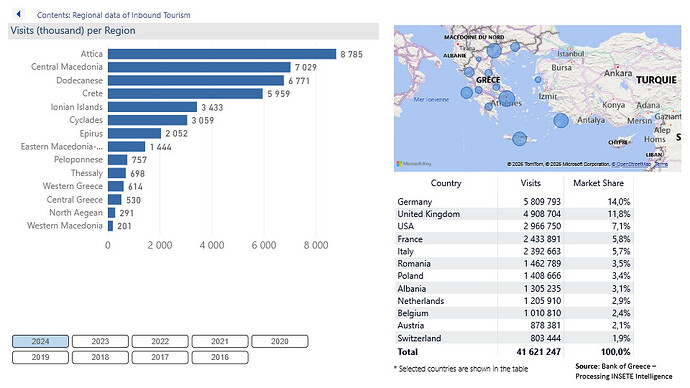Open the Contents: Regional data of Inbound Tourism link
Image resolution: width=690 pixels, height=388 pixels.
pos(114,15)
